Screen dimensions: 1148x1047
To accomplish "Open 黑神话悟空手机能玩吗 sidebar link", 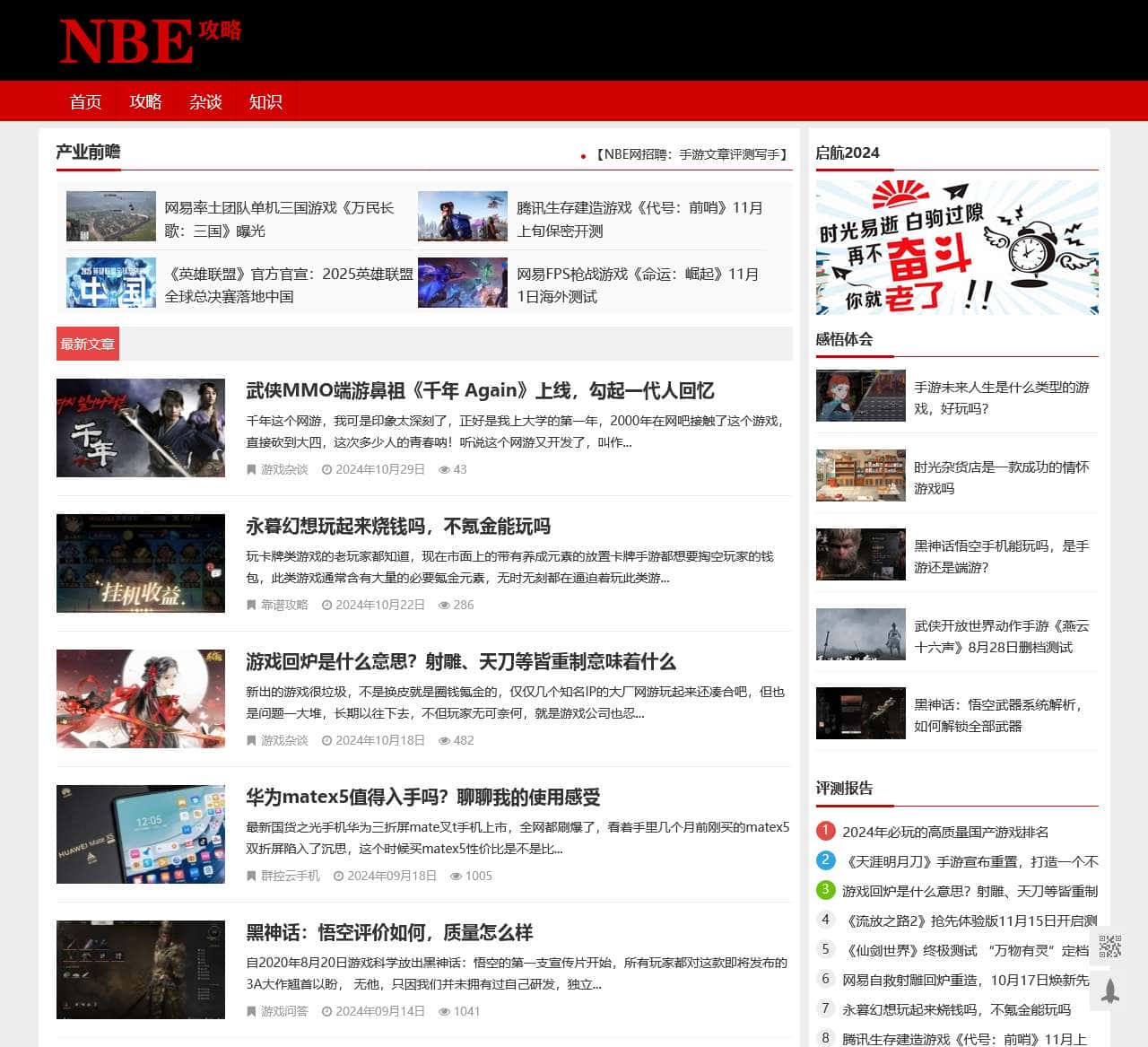I will 1002,556.
